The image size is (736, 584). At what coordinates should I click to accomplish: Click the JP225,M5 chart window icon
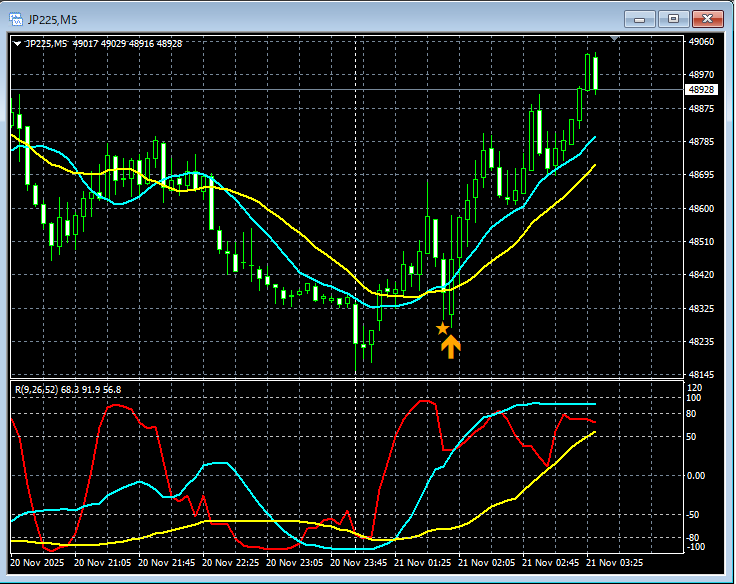tap(16, 20)
